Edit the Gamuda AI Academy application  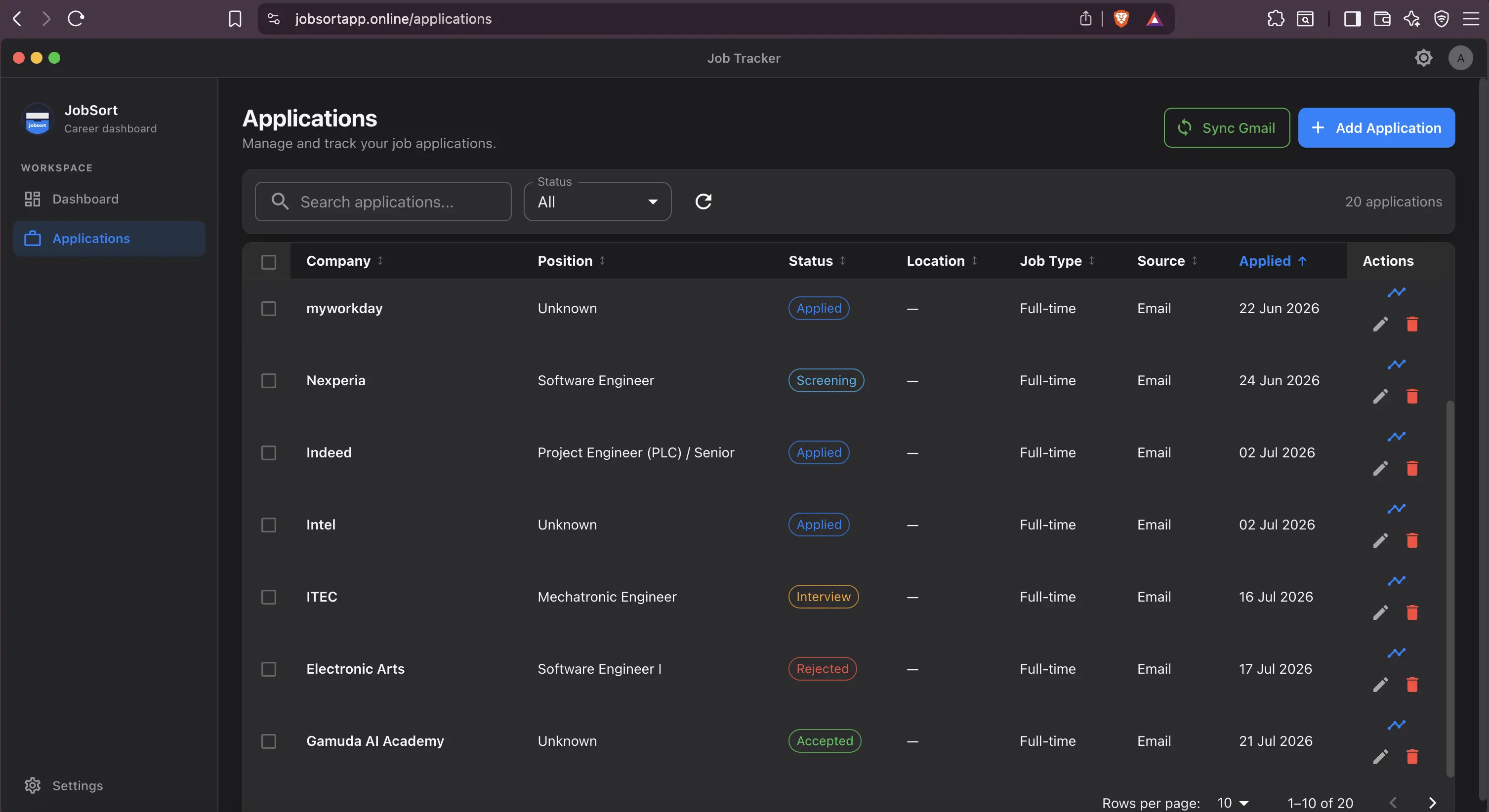point(1380,757)
